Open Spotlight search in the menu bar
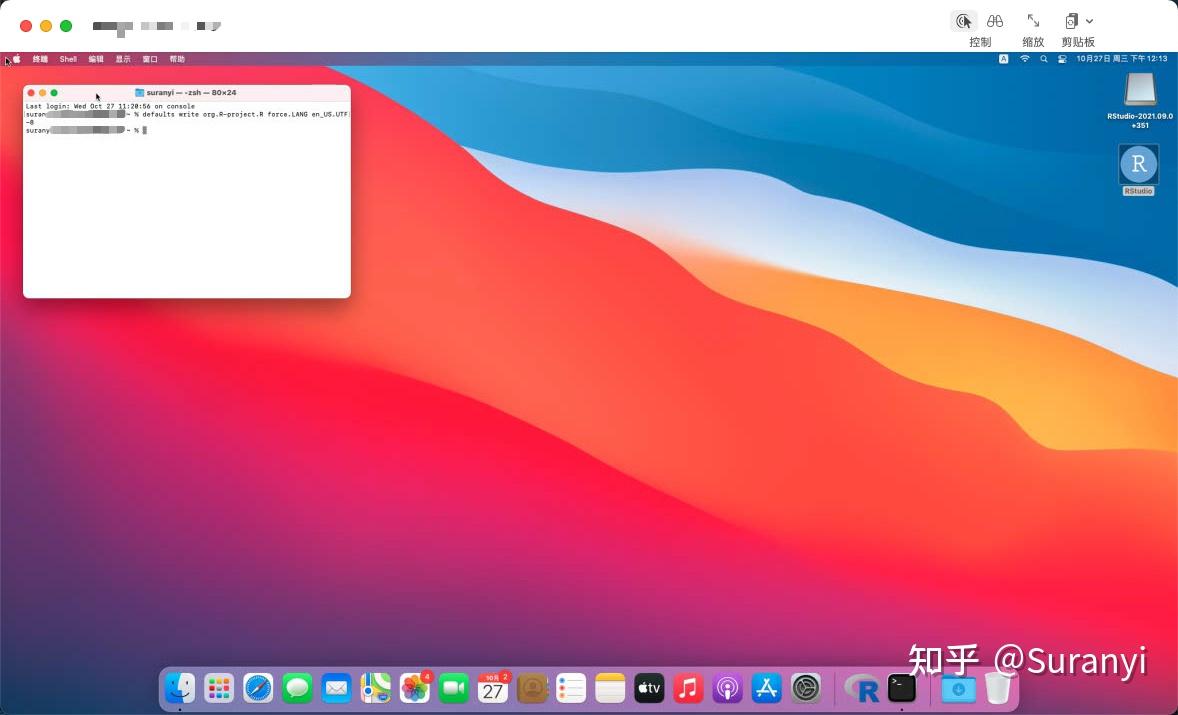The image size is (1178, 715). click(1042, 59)
